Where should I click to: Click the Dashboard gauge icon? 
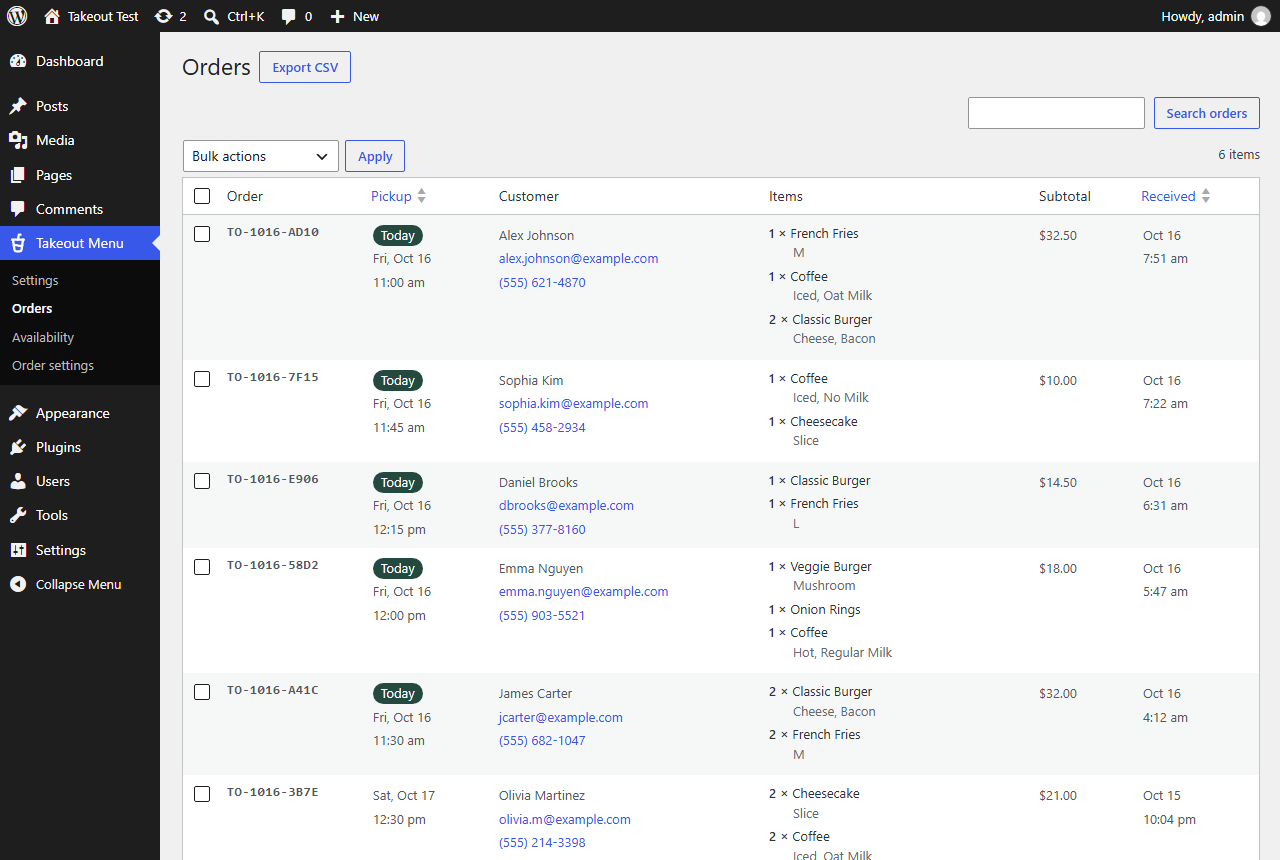pyautogui.click(x=18, y=61)
